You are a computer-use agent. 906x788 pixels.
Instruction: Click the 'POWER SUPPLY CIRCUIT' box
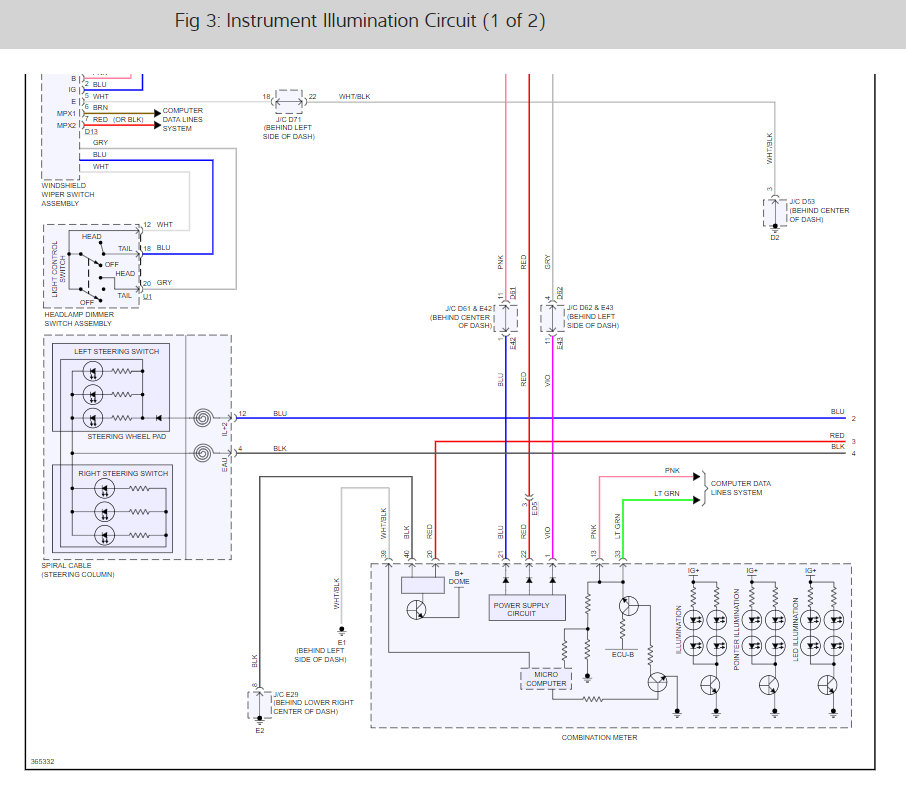[526, 608]
